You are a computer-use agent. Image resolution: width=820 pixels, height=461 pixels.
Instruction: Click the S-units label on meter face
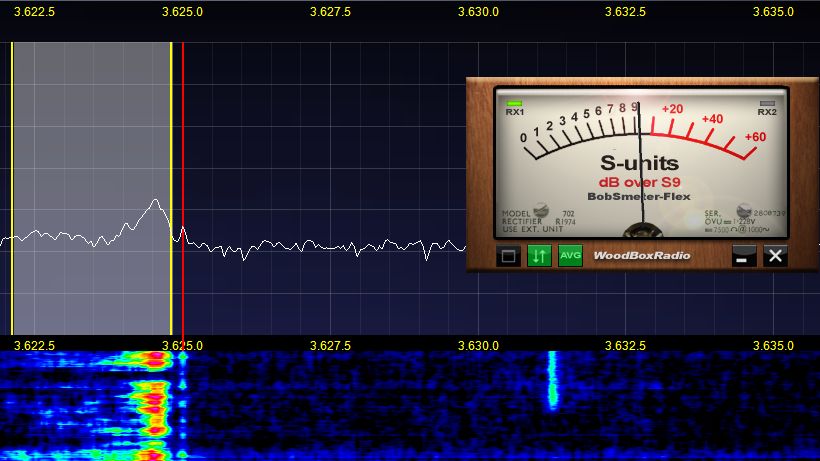pos(639,163)
